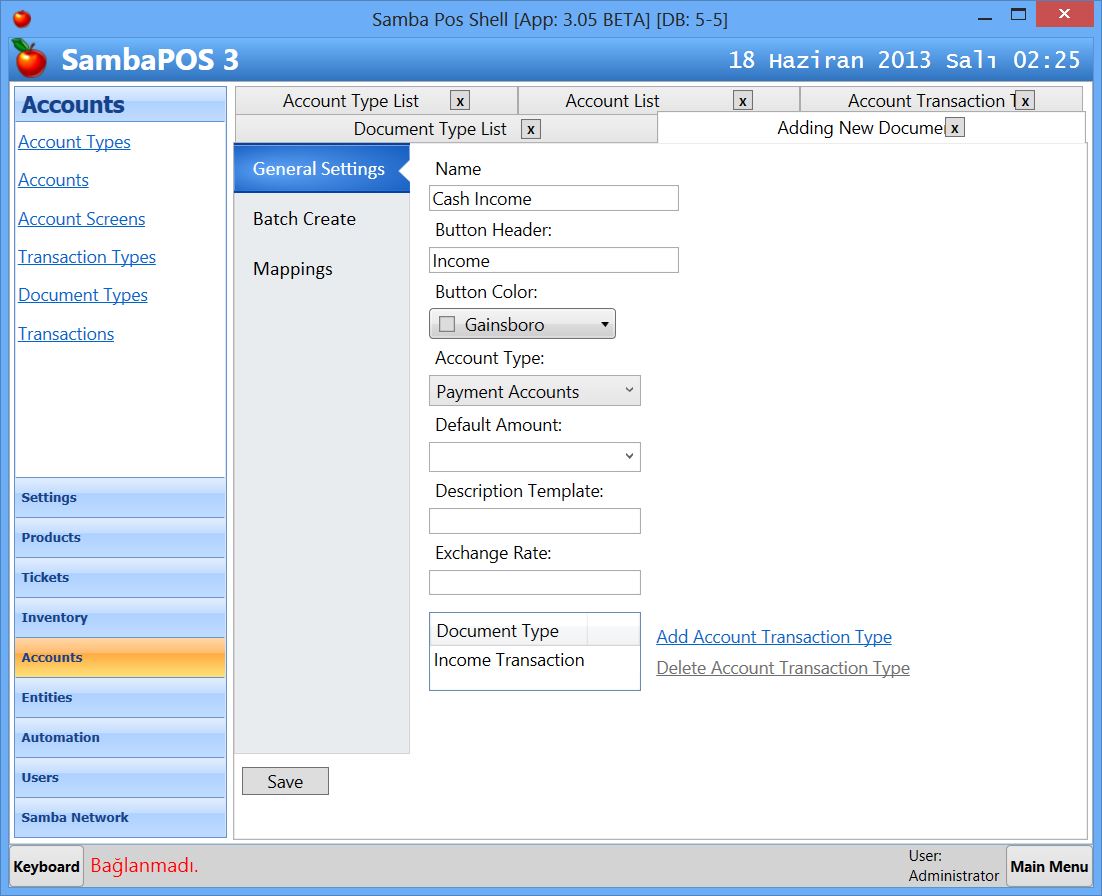
Task: Switch to the Account Type List tab
Action: (x=350, y=100)
